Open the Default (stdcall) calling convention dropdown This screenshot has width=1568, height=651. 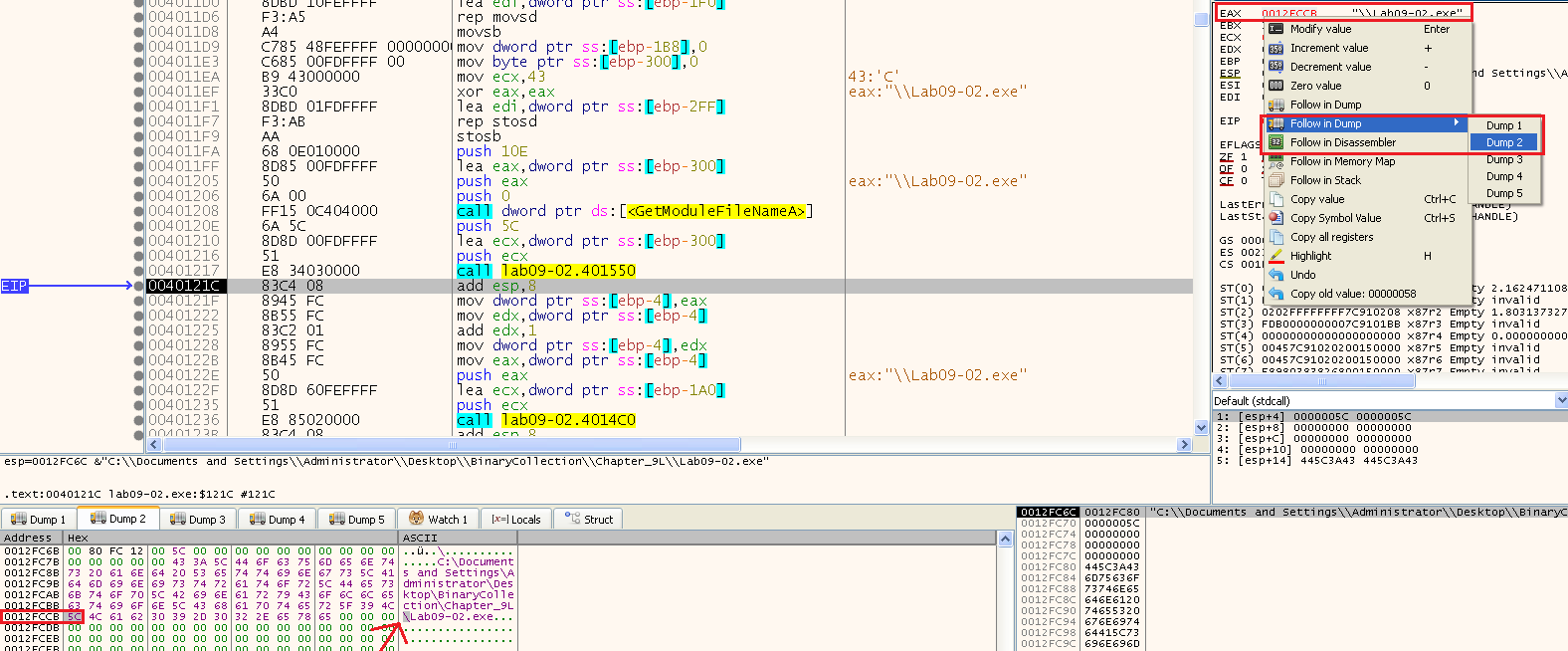pyautogui.click(x=1560, y=400)
